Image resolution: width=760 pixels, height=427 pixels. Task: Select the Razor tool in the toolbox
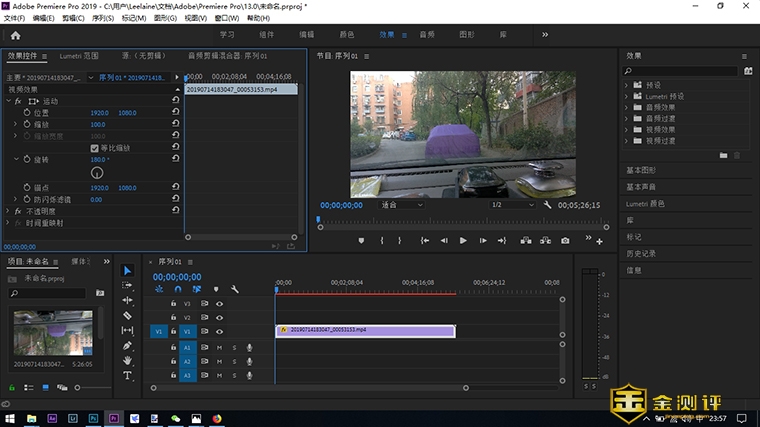point(127,315)
